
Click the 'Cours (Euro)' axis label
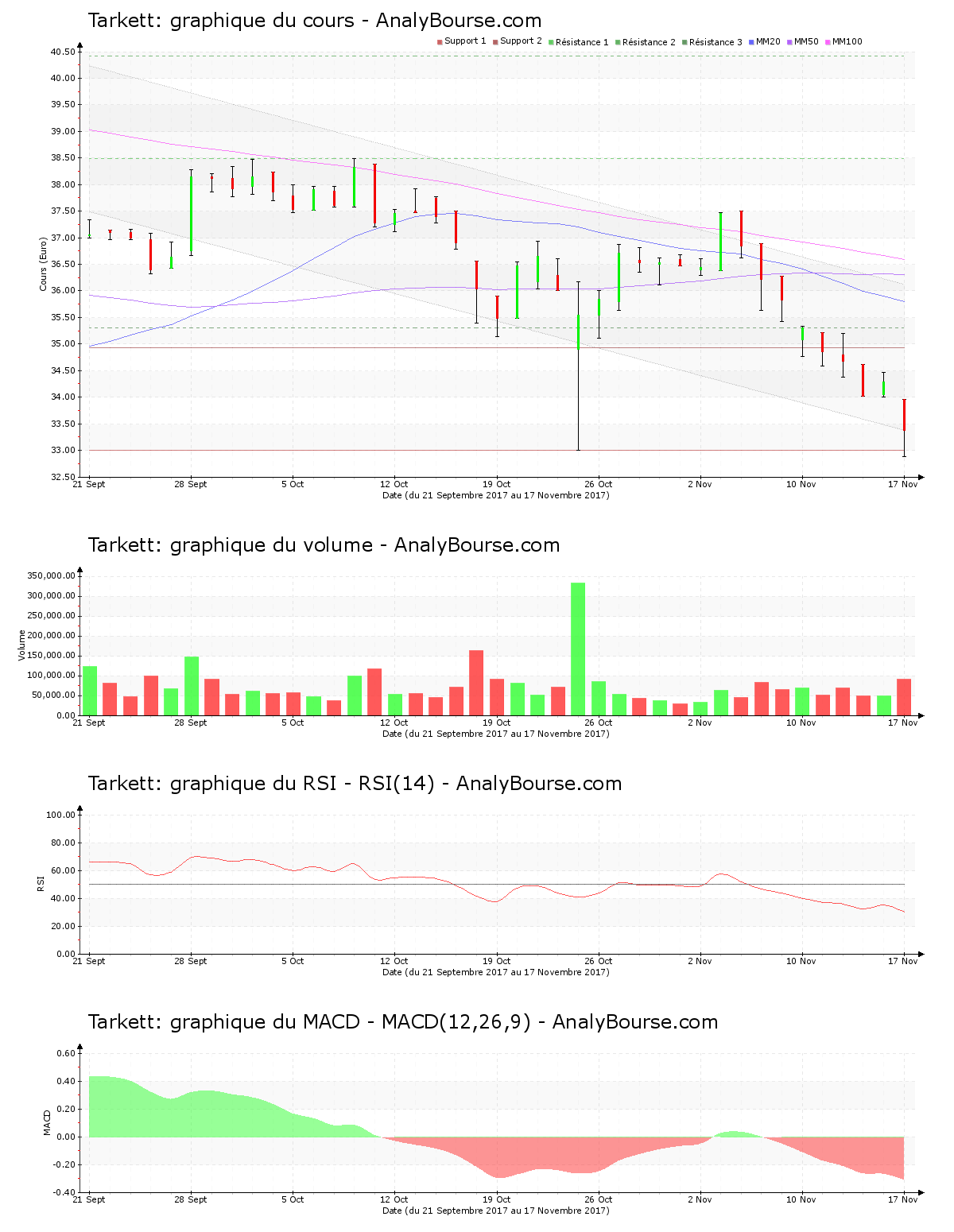[x=43, y=264]
